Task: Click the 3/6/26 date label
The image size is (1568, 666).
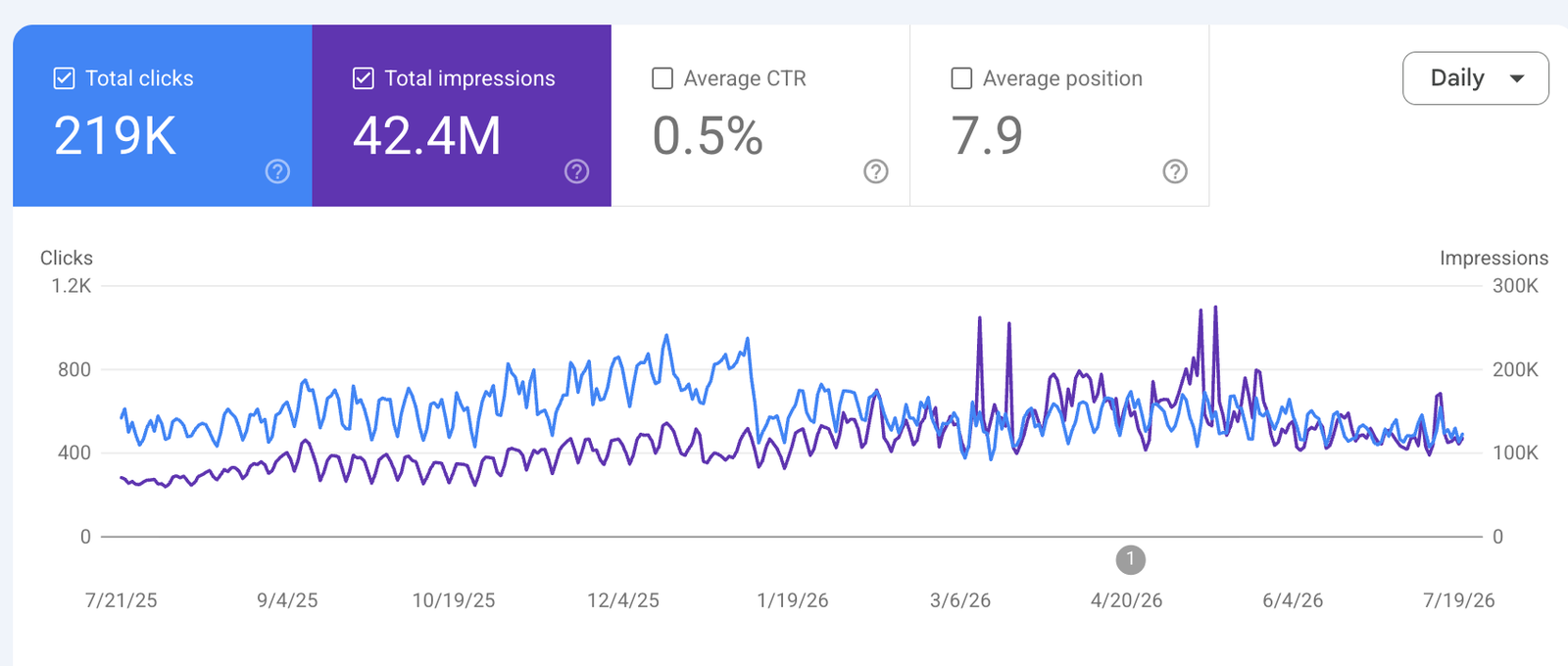Action: 960,600
